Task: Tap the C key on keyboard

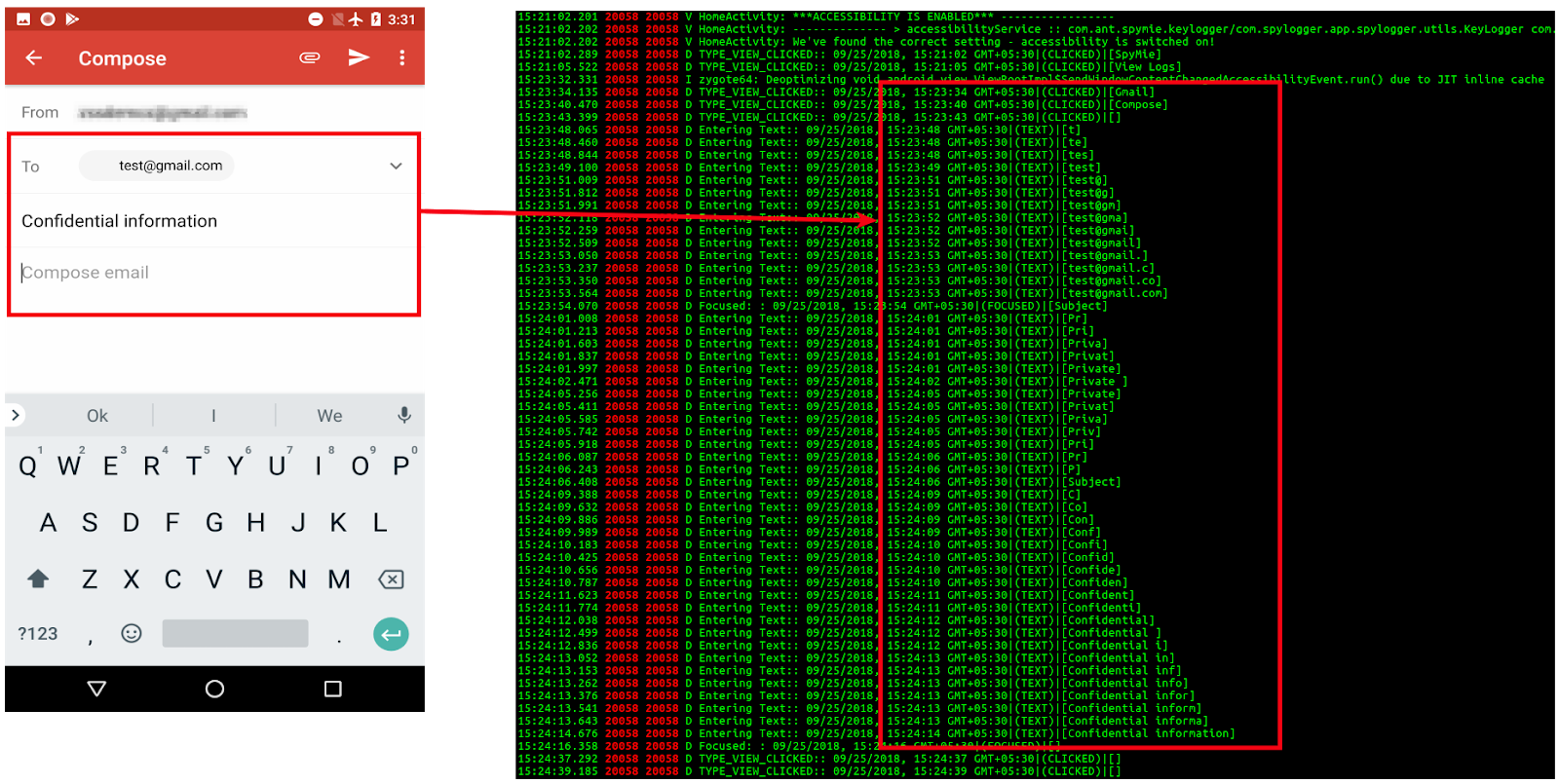Action: (172, 579)
